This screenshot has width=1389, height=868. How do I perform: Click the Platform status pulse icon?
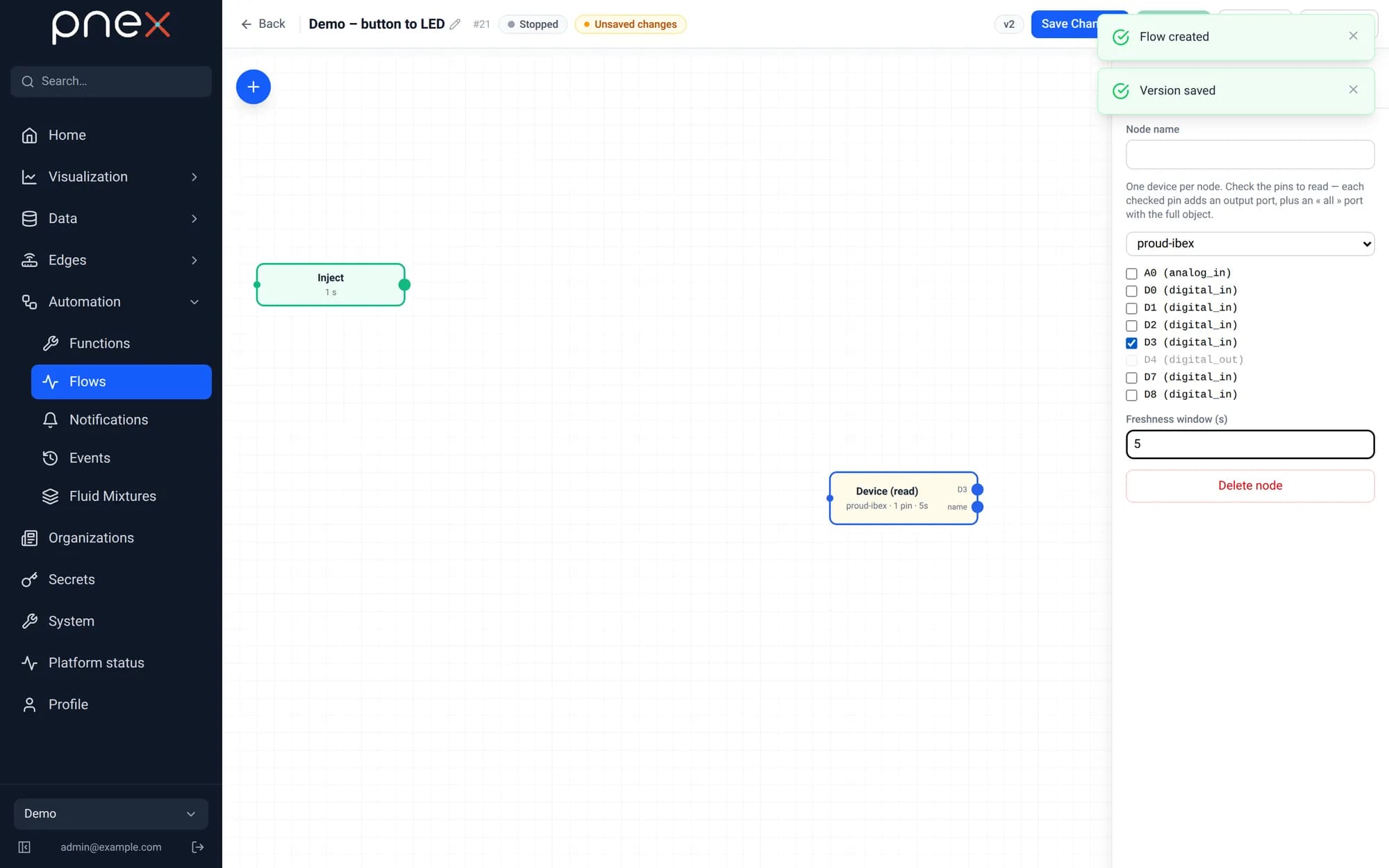[29, 662]
